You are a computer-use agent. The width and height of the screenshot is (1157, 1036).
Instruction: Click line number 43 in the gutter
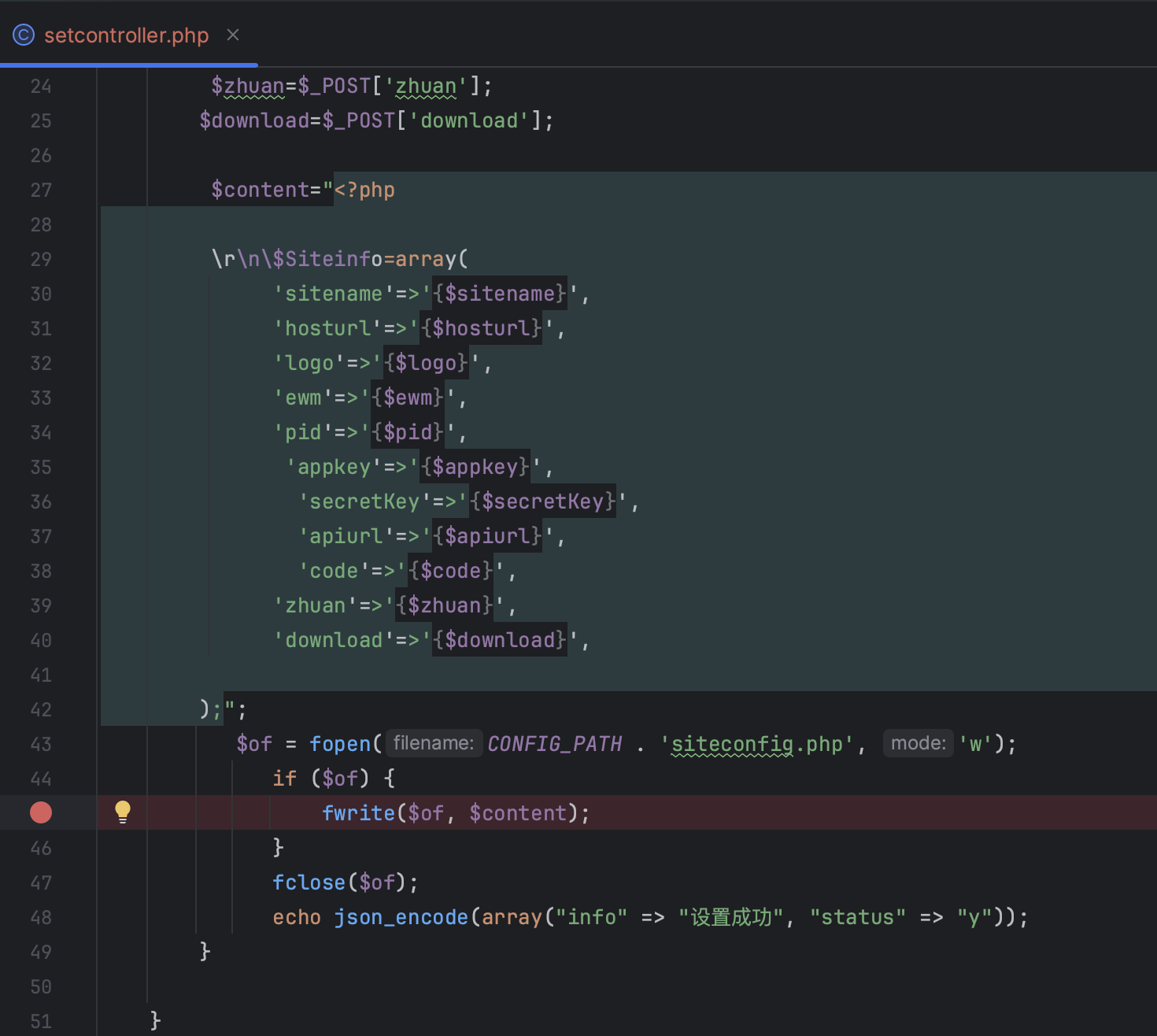(41, 744)
